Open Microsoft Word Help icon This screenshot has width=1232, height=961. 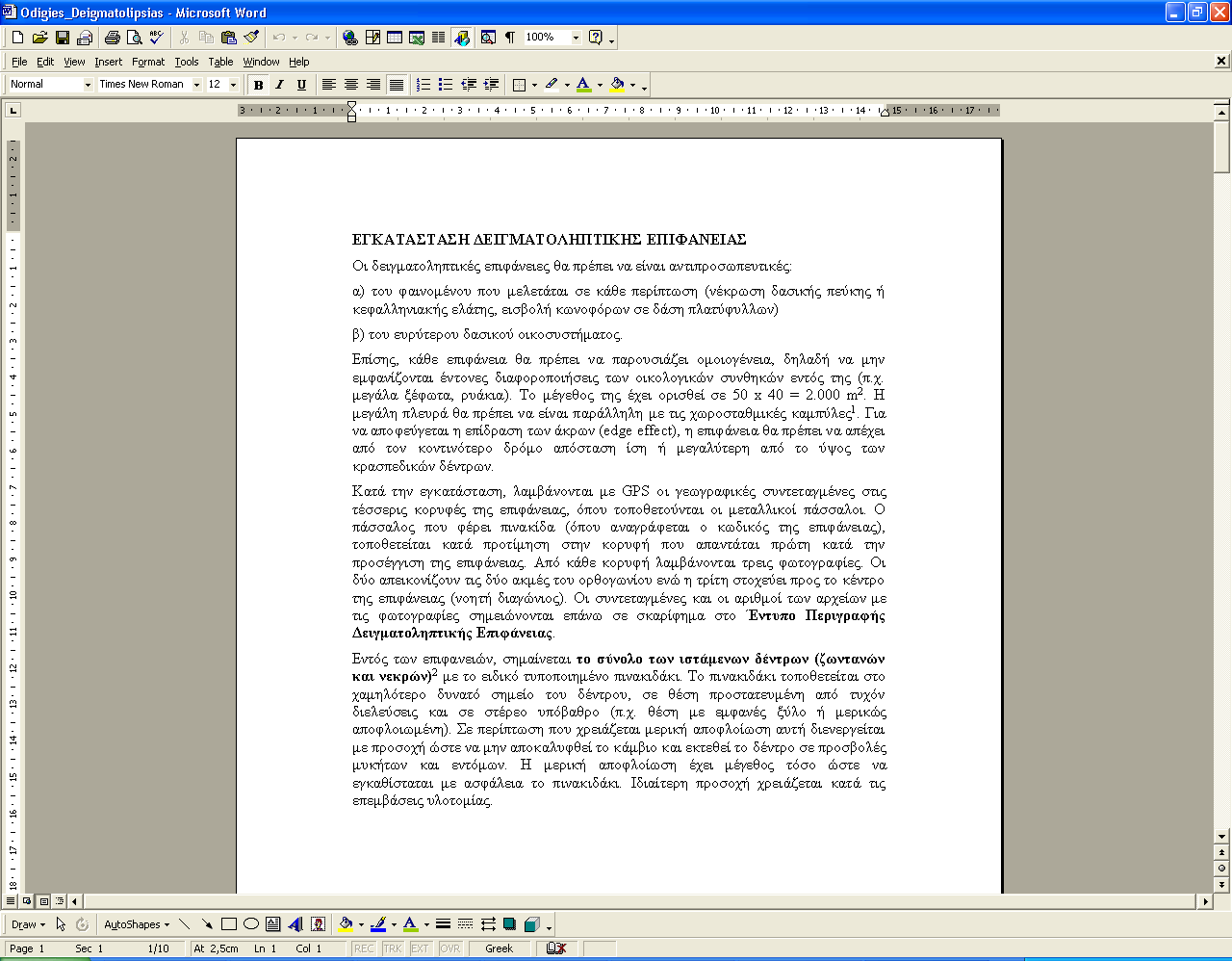point(595,38)
